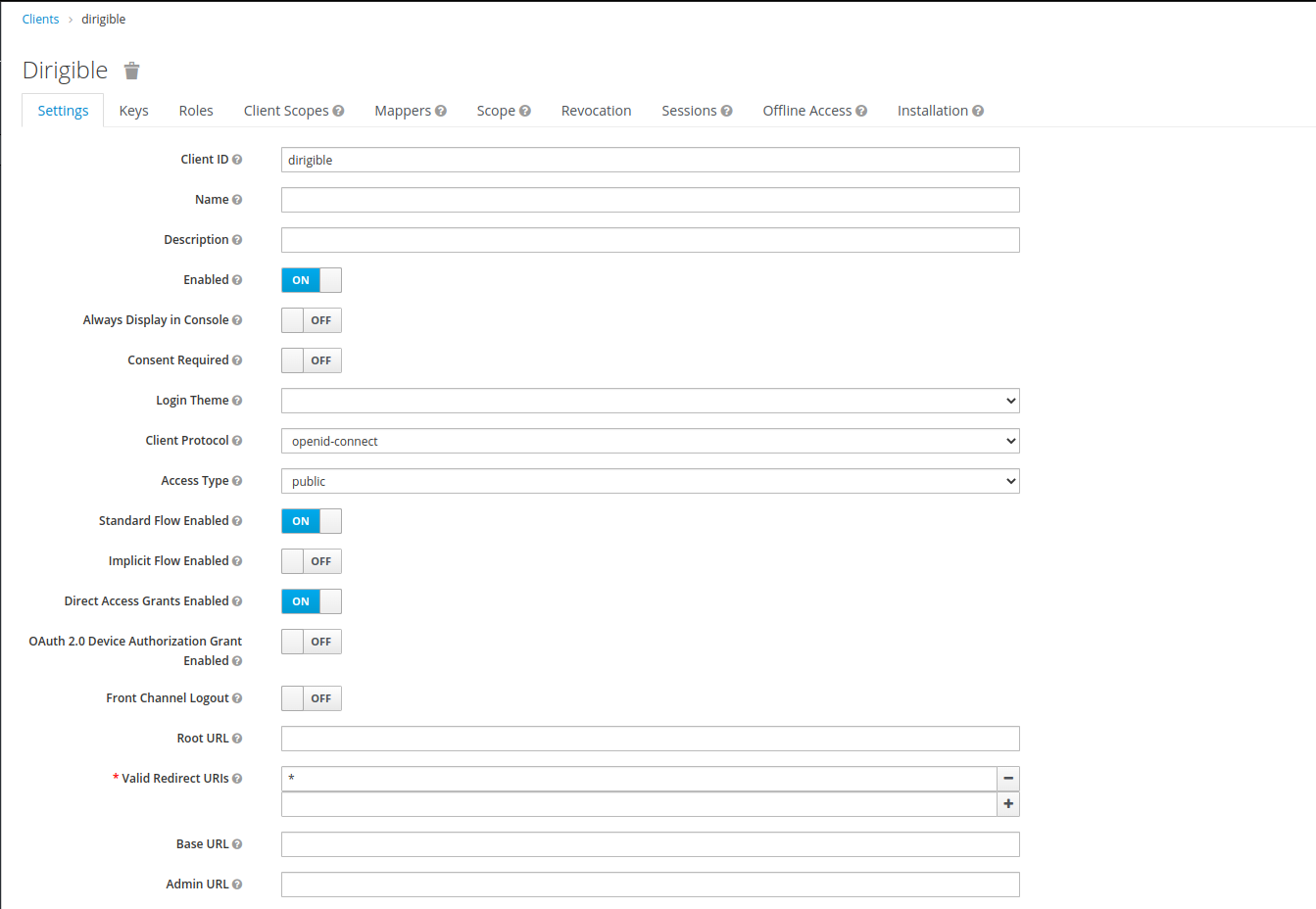1316x909 pixels.
Task: Click the empty new redirect URI field
Action: point(639,804)
